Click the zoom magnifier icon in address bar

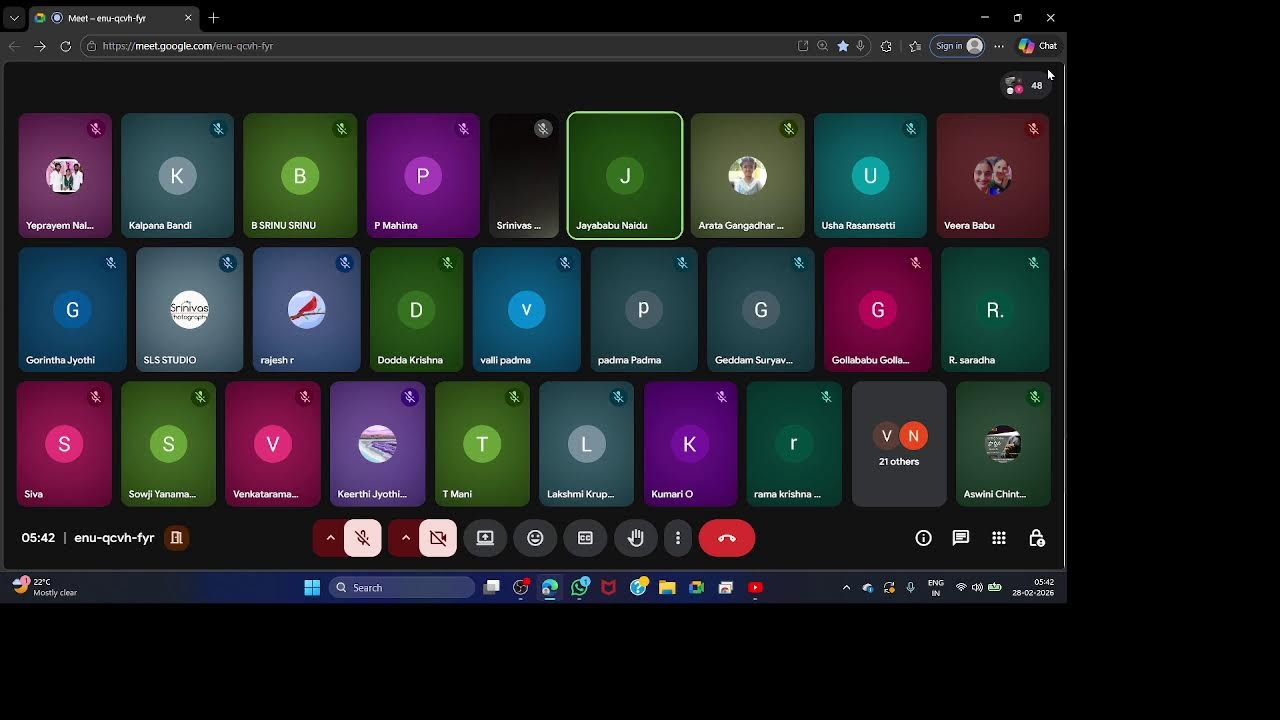click(x=822, y=46)
